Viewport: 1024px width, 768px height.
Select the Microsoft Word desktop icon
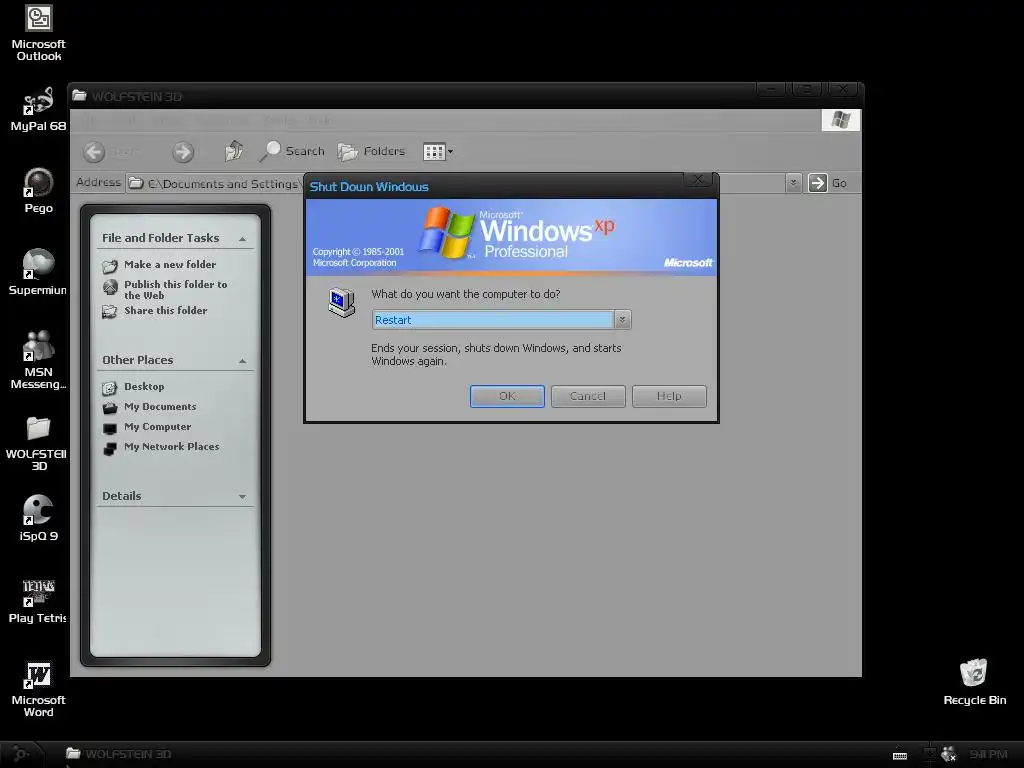click(39, 690)
